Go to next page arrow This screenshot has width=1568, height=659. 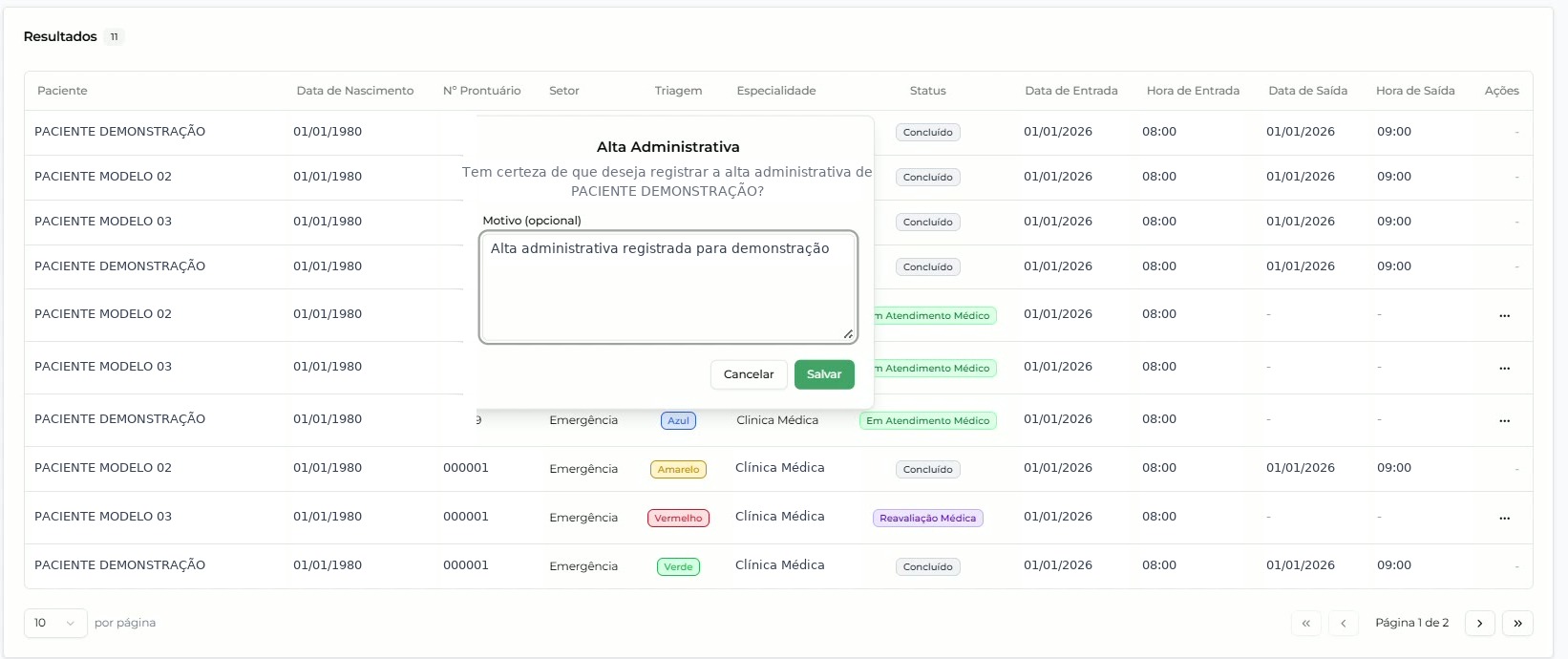(1479, 623)
